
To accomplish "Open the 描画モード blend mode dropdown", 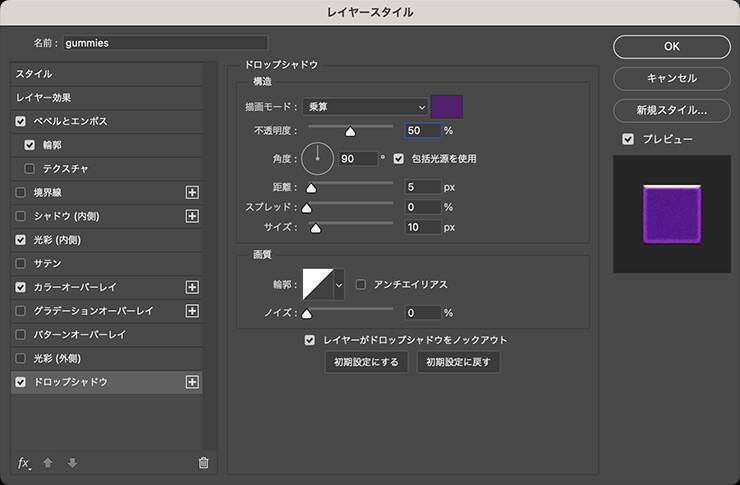I will click(365, 107).
